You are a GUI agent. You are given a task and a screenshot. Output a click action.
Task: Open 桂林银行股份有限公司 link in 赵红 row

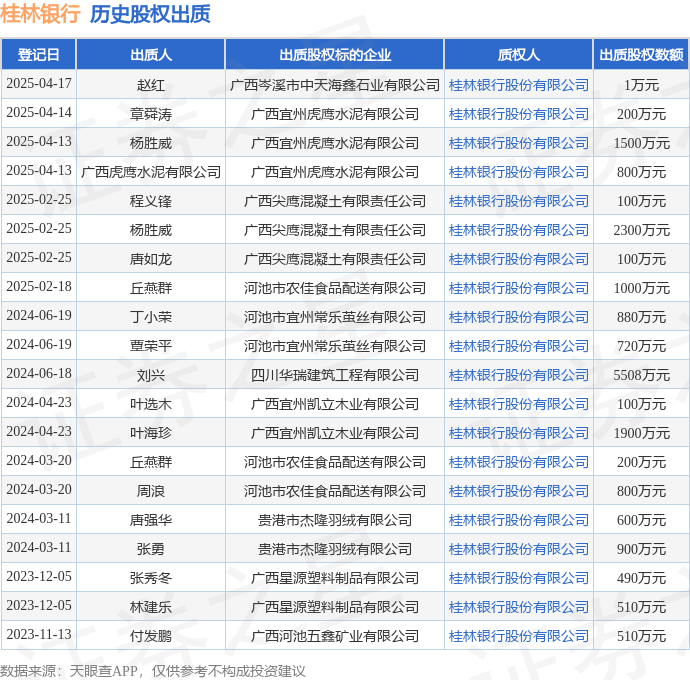click(519, 85)
